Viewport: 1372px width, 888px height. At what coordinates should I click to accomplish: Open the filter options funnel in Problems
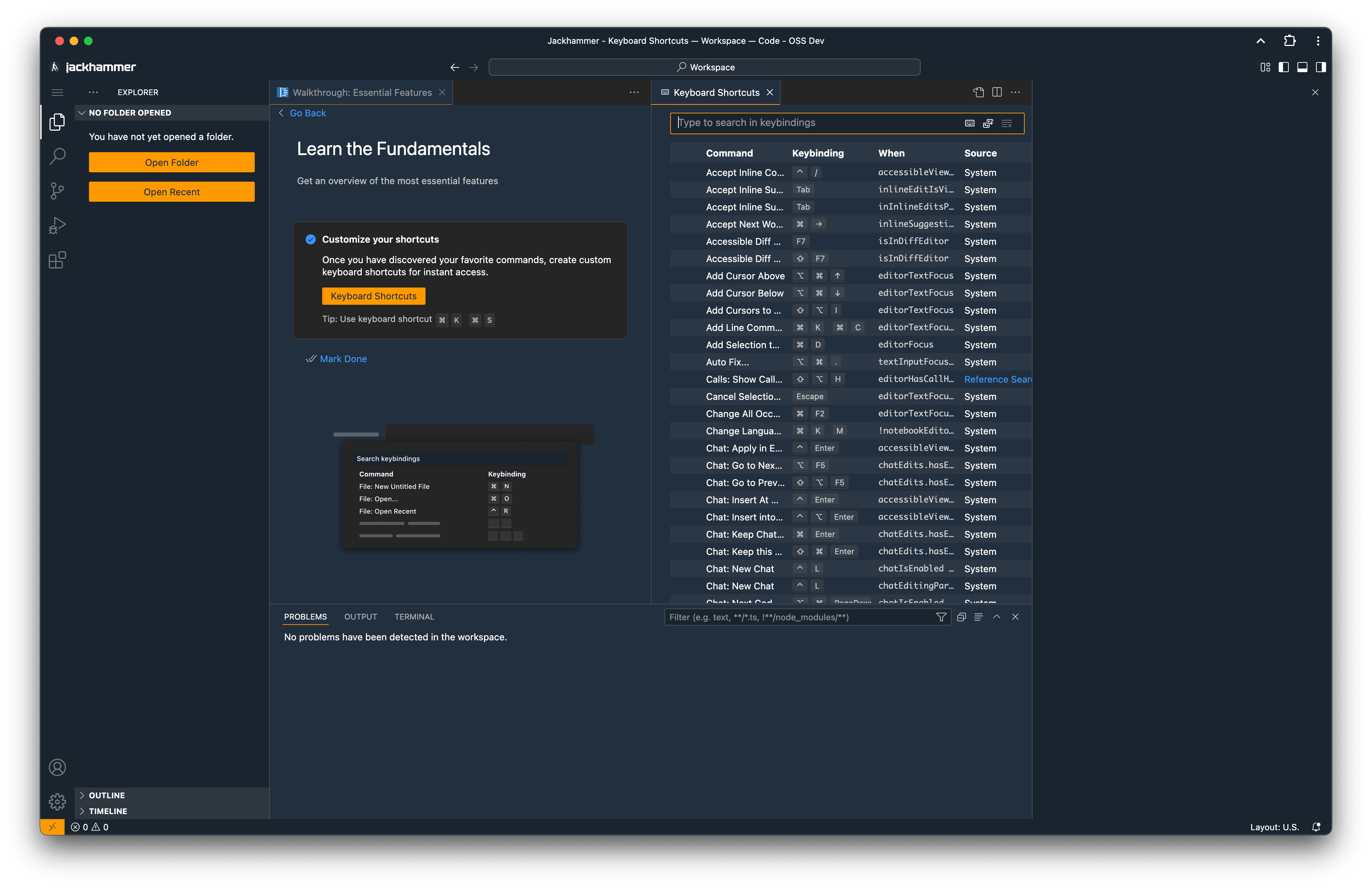941,617
